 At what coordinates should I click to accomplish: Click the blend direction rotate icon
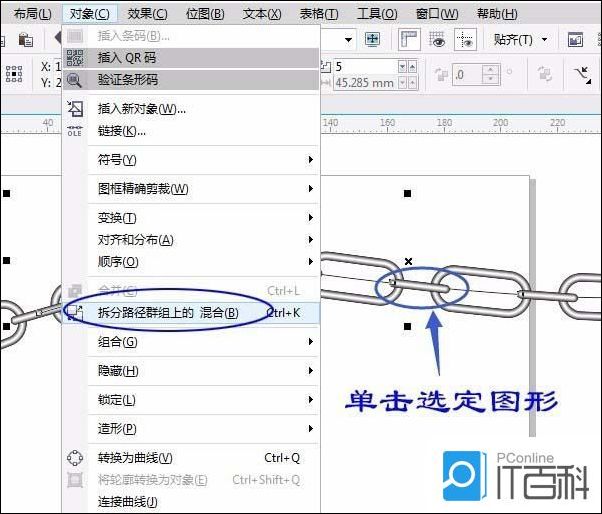click(441, 74)
